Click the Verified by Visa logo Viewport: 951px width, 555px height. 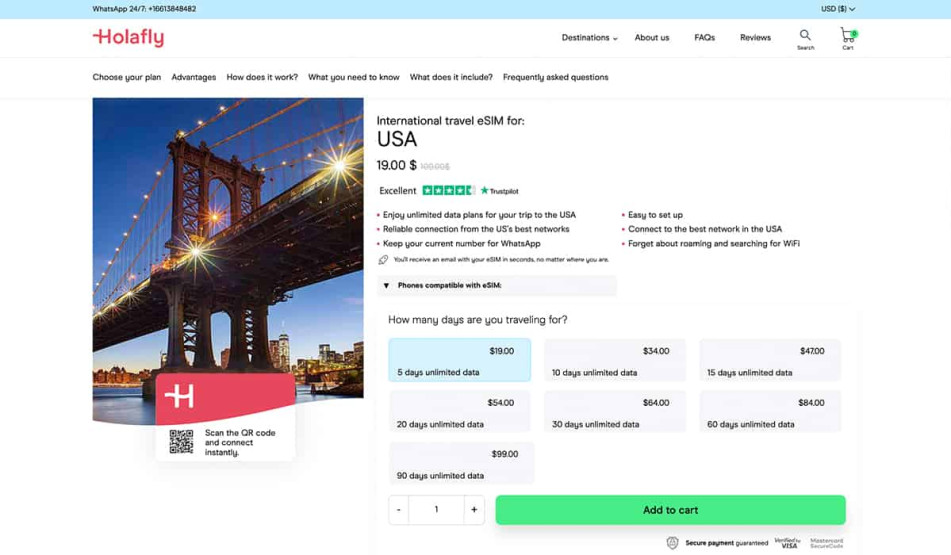click(788, 543)
